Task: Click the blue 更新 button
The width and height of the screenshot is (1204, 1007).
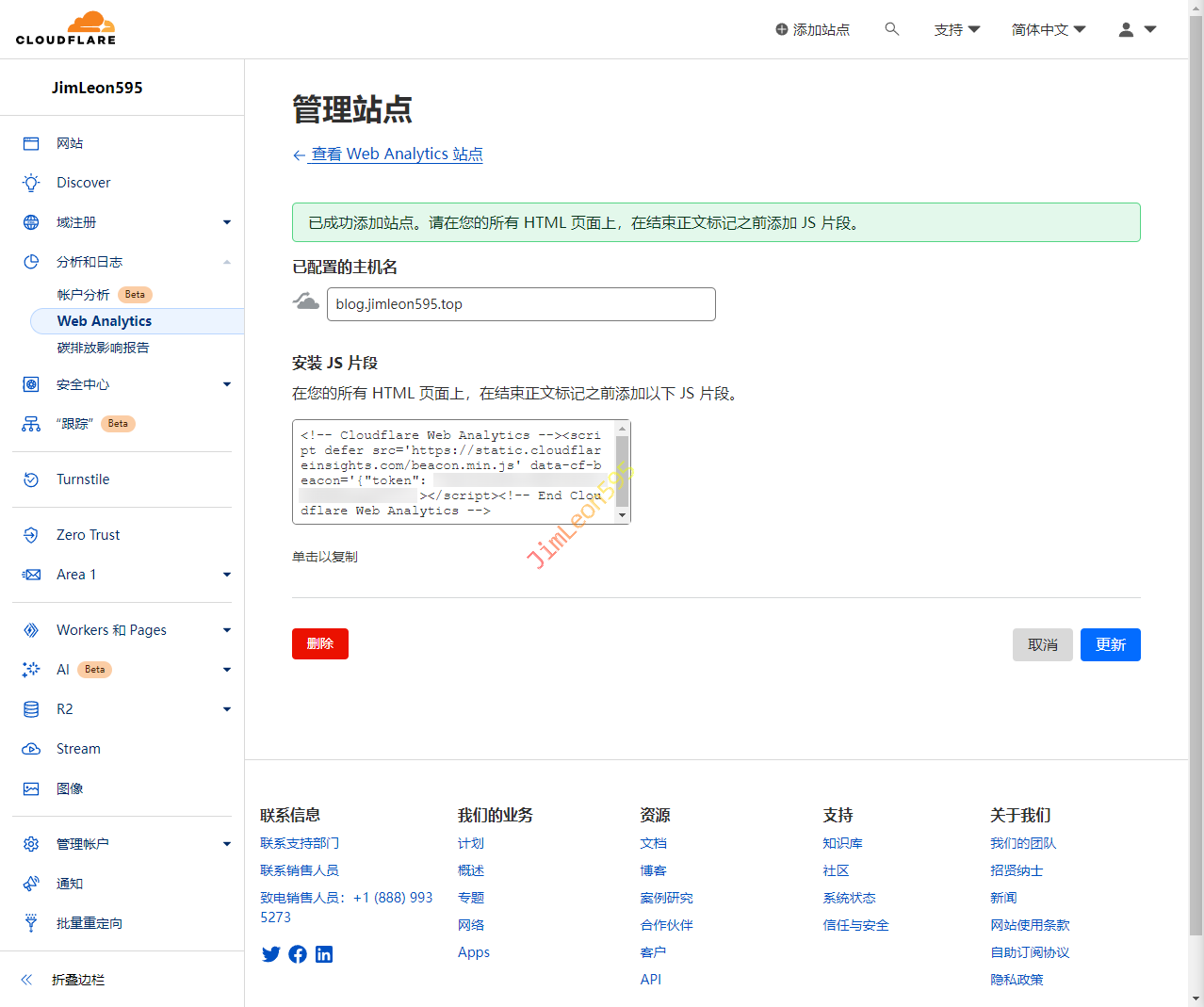Action: tap(1110, 644)
